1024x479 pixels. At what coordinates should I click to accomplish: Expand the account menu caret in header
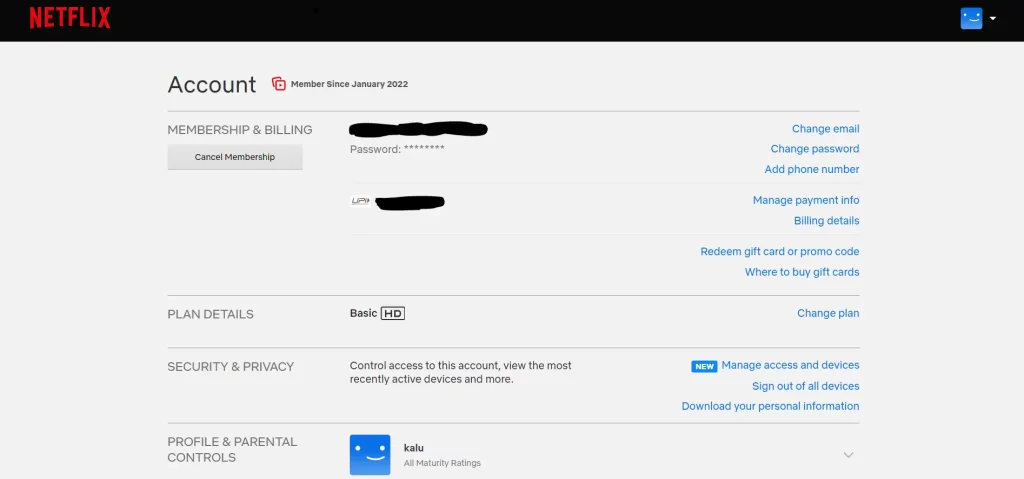coord(993,18)
